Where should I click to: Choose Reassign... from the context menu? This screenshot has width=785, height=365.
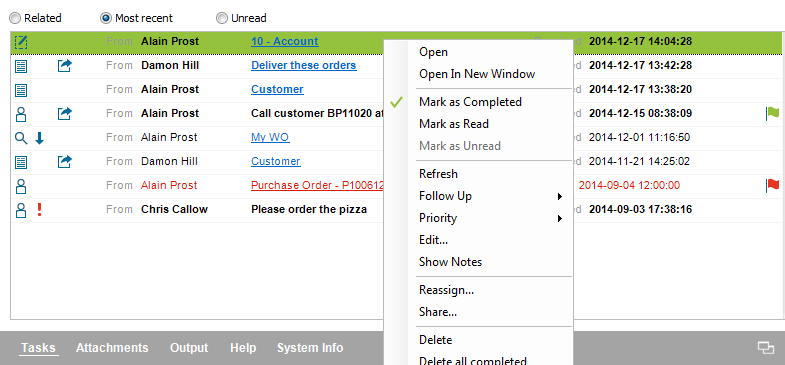click(446, 290)
